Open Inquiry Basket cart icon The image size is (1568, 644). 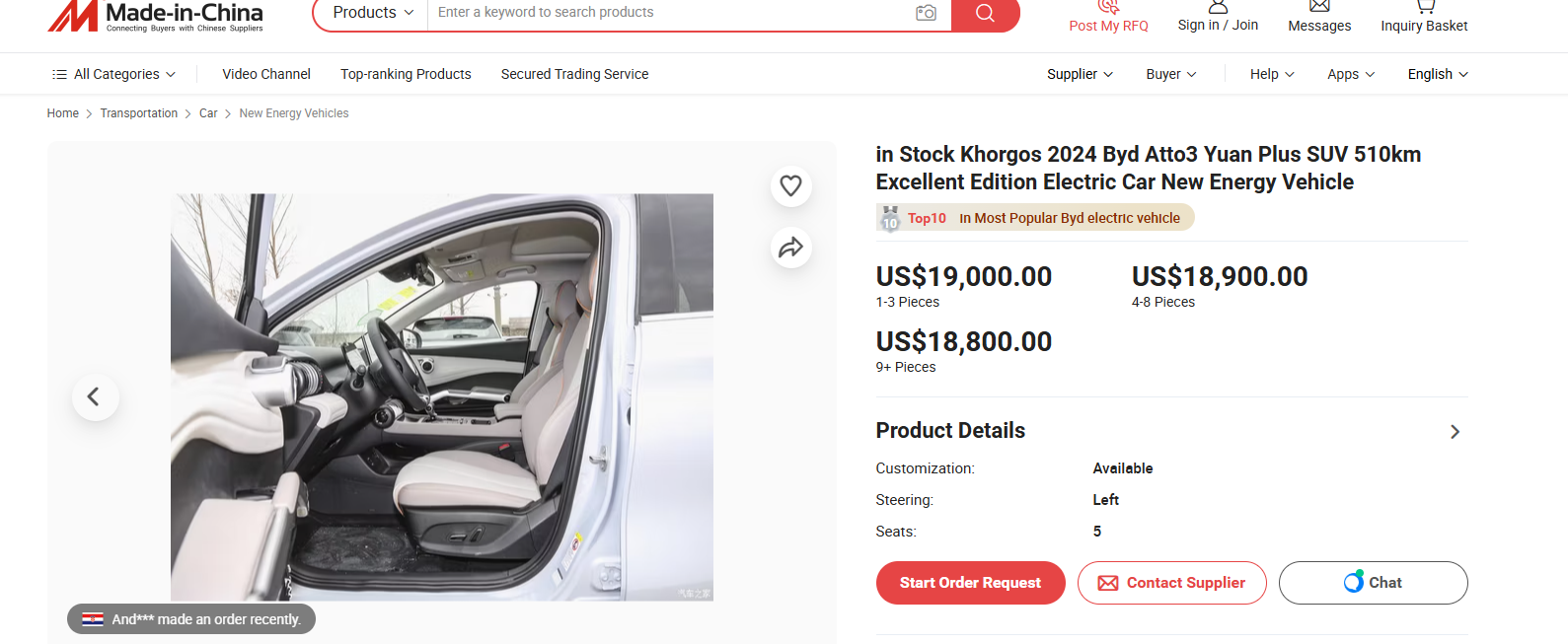coord(1424,6)
